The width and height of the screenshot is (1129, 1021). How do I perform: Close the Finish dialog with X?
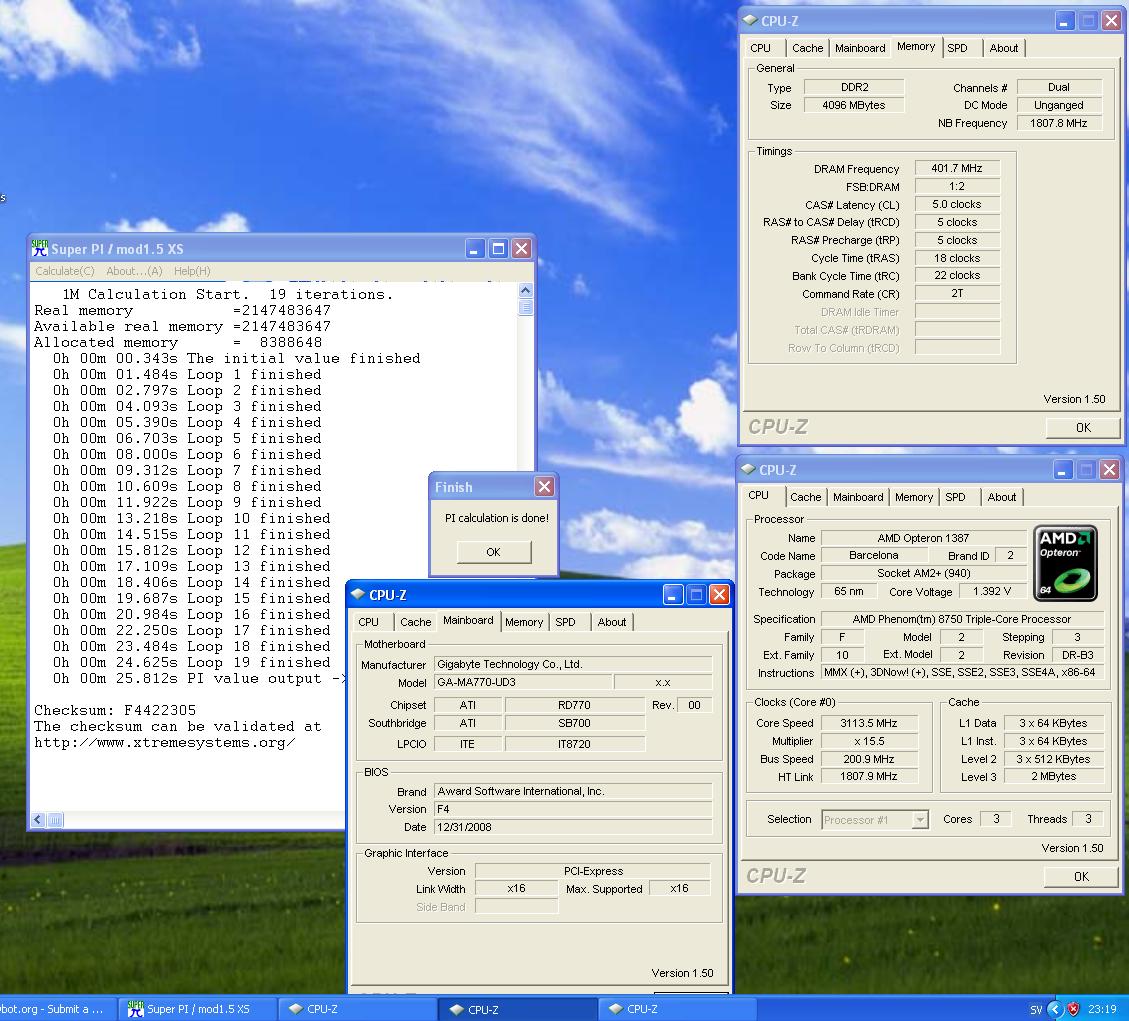click(x=544, y=487)
